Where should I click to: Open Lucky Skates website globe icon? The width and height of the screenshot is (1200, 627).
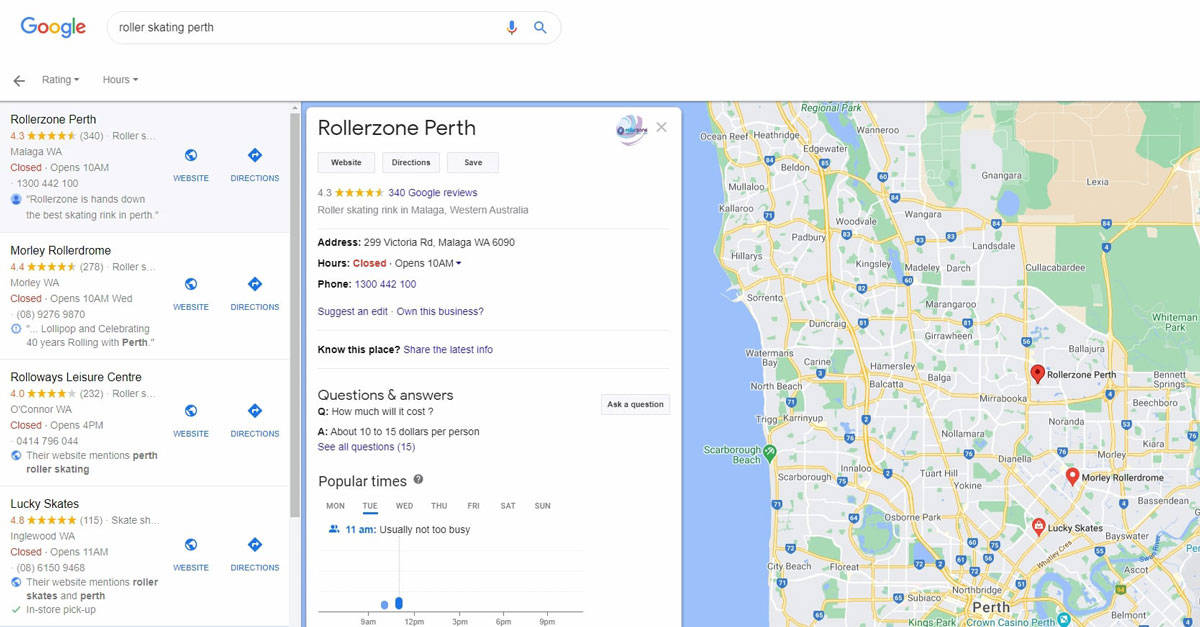[191, 545]
